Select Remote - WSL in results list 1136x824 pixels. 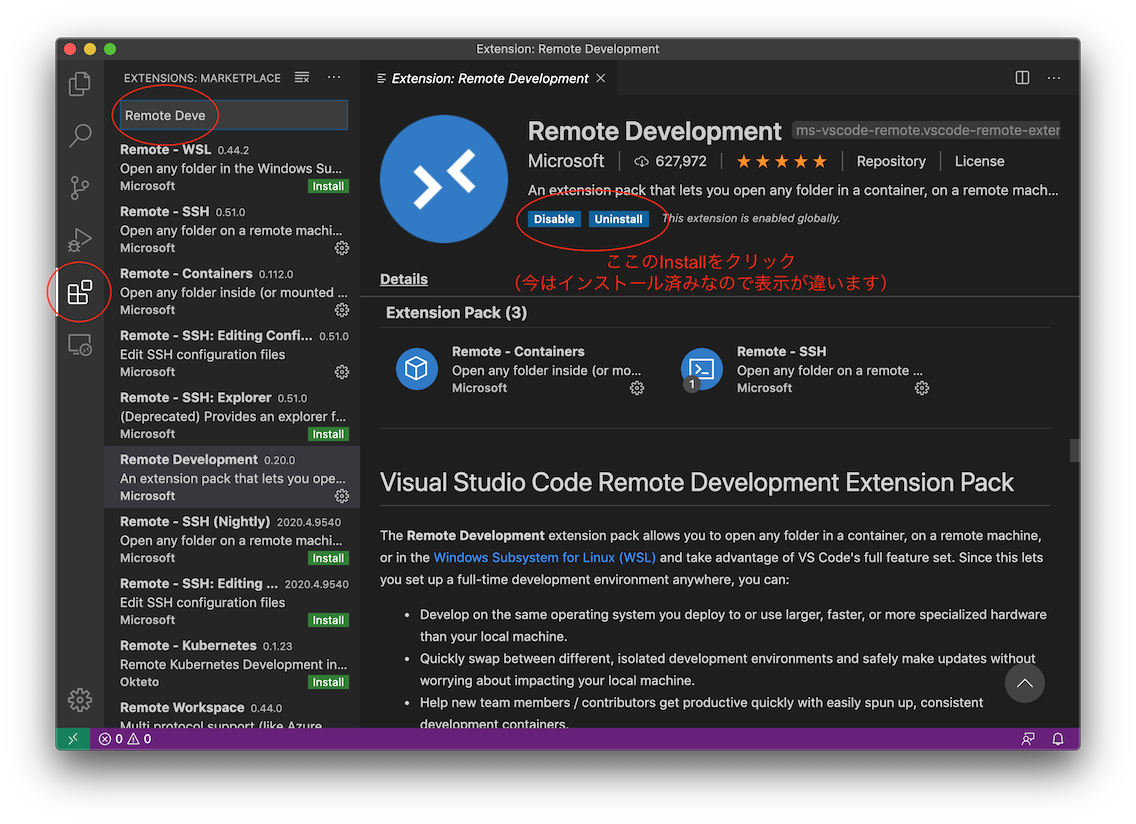(x=233, y=167)
